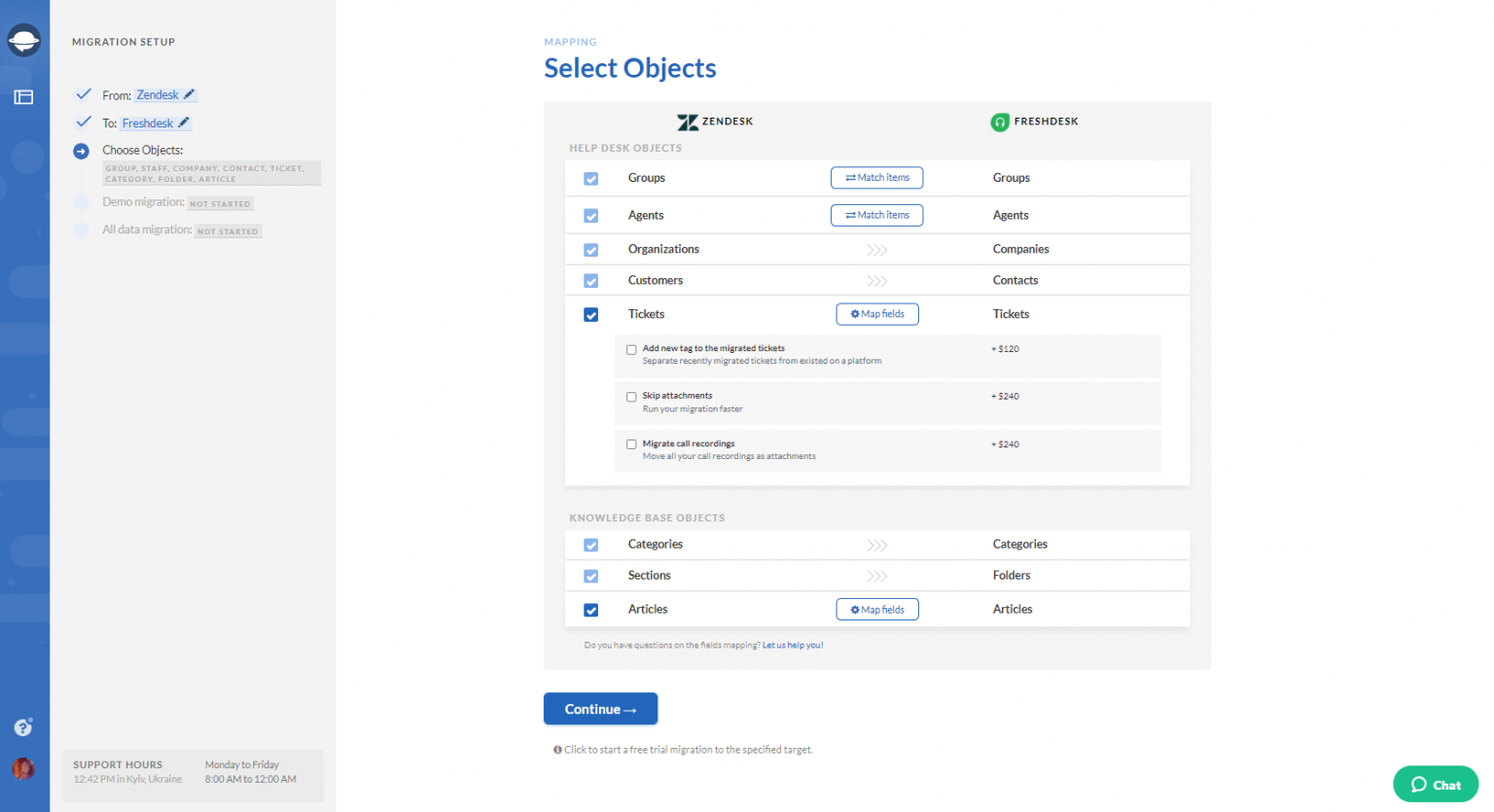Screen dimensions: 1494x812
Task: Click the Help Desk Migration logo icon
Action: point(23,40)
